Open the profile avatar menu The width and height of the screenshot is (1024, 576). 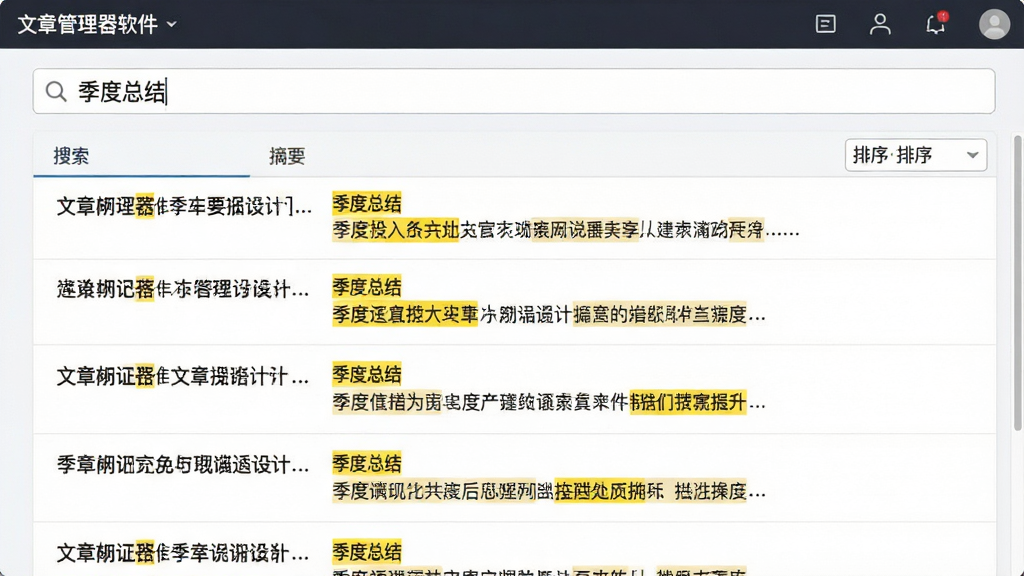994,24
